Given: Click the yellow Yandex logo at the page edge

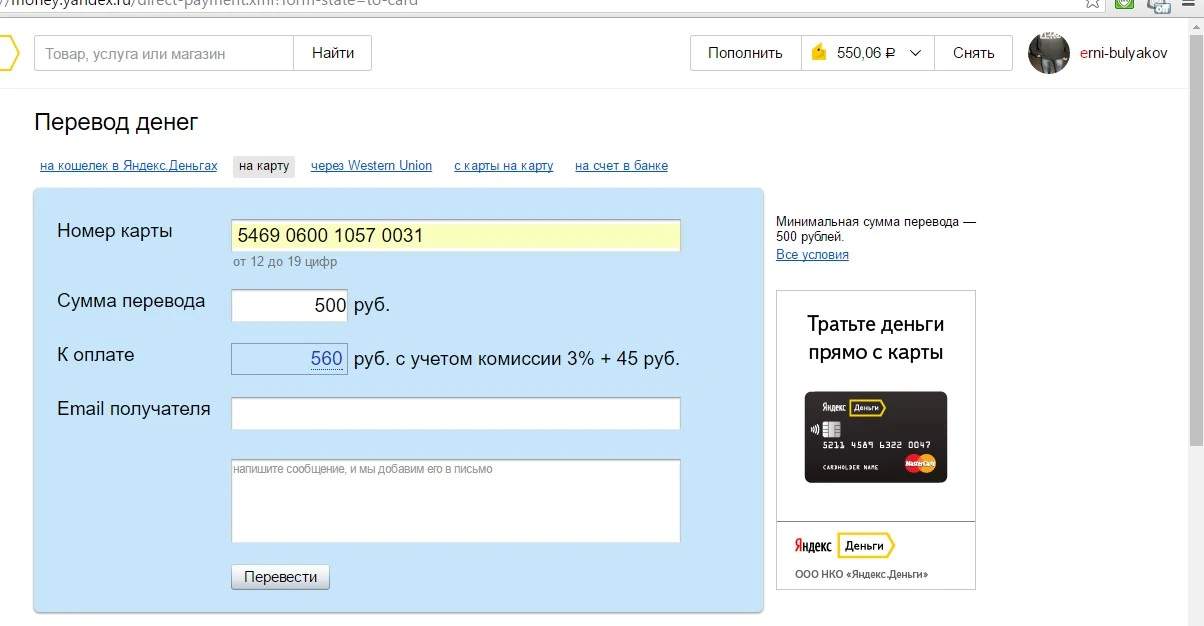Looking at the screenshot, I should 9,53.
